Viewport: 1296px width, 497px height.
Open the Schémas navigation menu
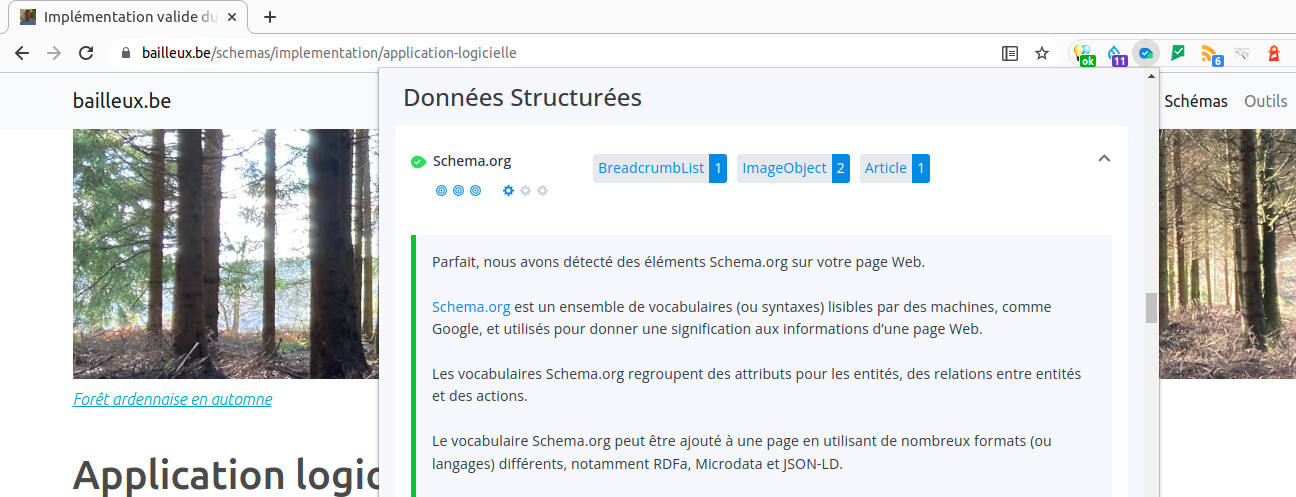coord(1196,101)
